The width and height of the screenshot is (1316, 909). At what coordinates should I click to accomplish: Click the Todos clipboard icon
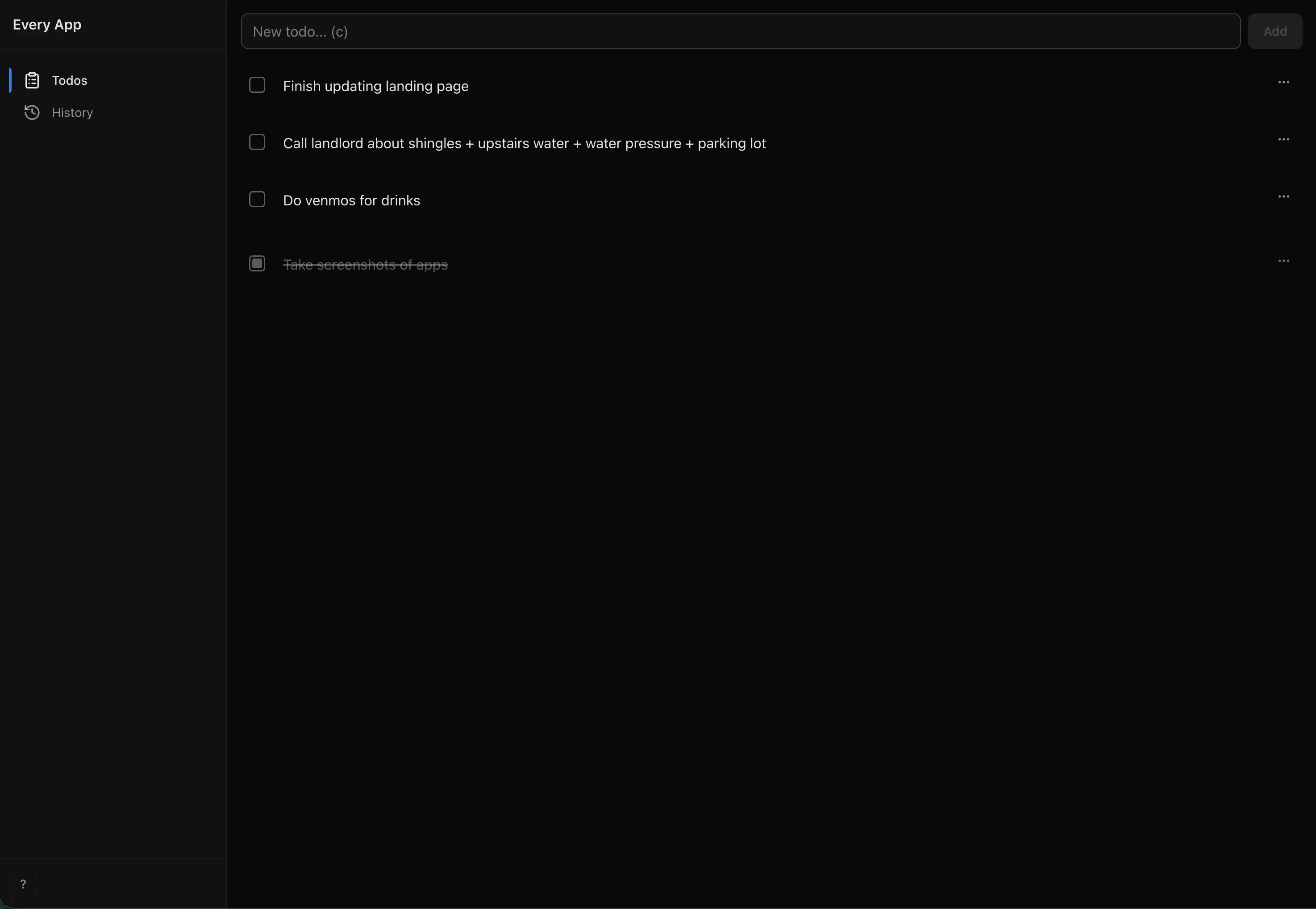pyautogui.click(x=32, y=80)
